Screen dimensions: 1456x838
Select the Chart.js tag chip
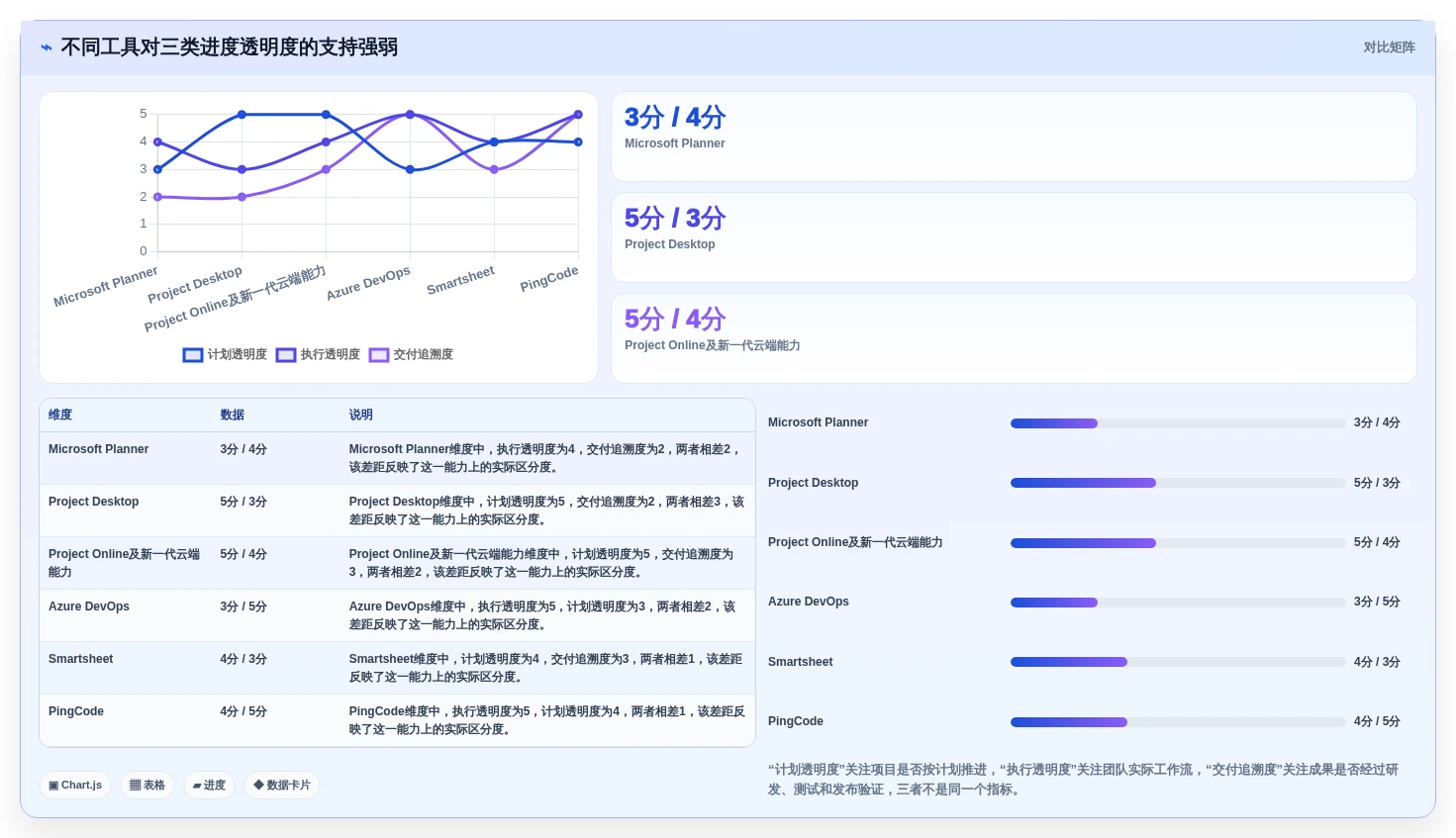coord(75,786)
